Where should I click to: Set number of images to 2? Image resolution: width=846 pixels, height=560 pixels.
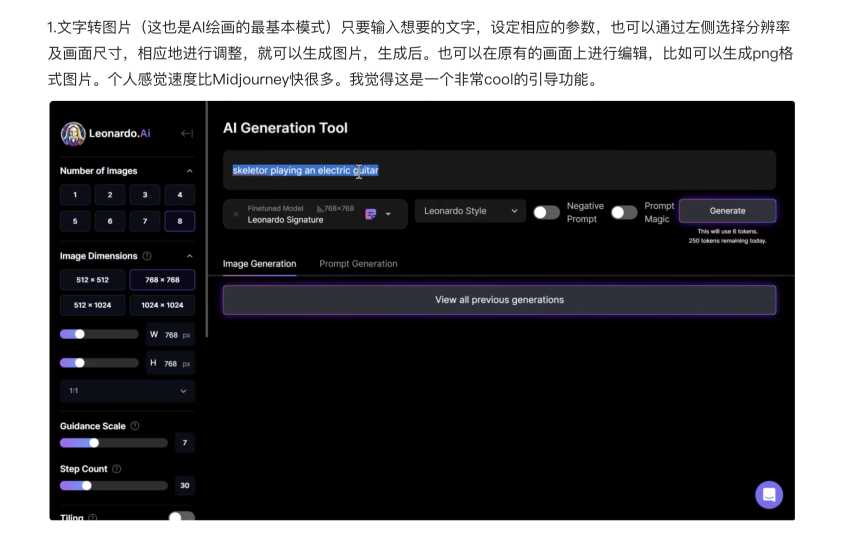(x=110, y=195)
